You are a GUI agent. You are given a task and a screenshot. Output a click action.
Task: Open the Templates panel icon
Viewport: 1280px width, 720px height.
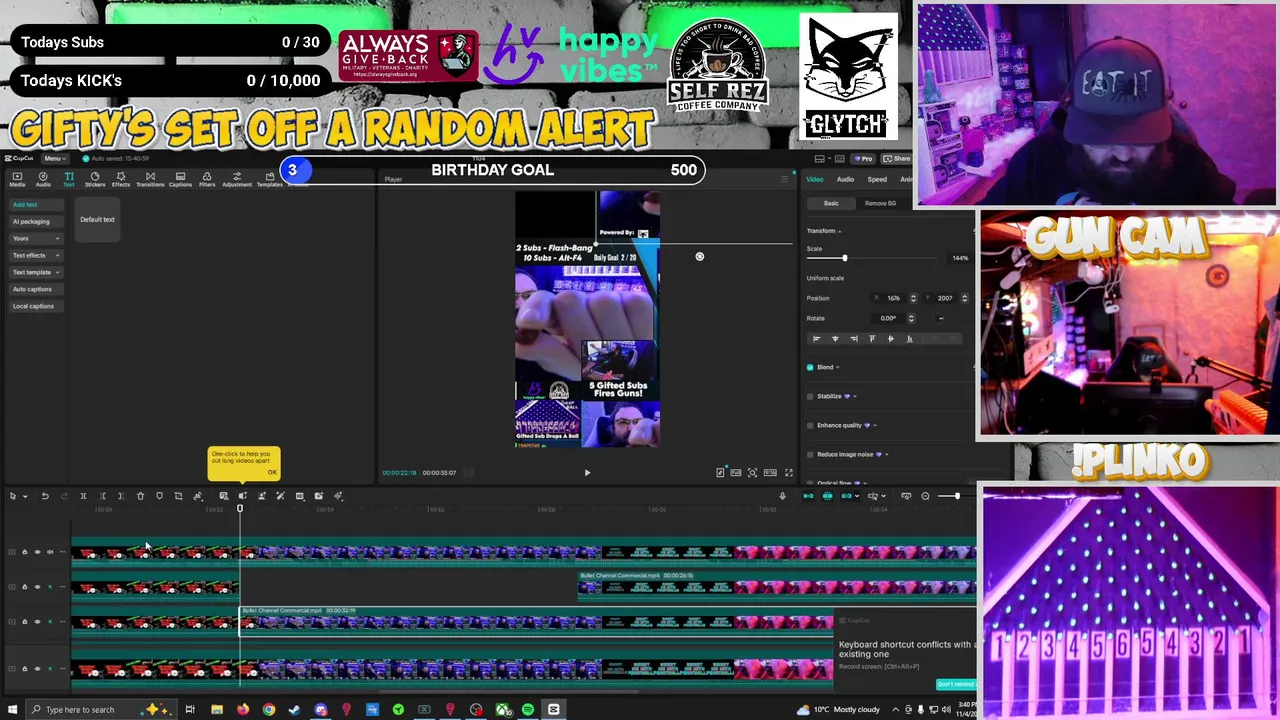coord(269,179)
